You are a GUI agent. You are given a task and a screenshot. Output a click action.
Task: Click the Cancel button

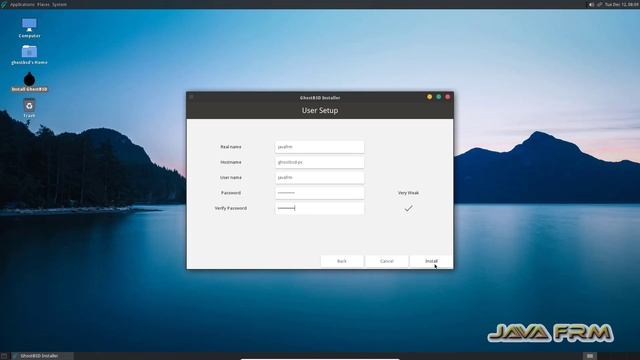387,261
